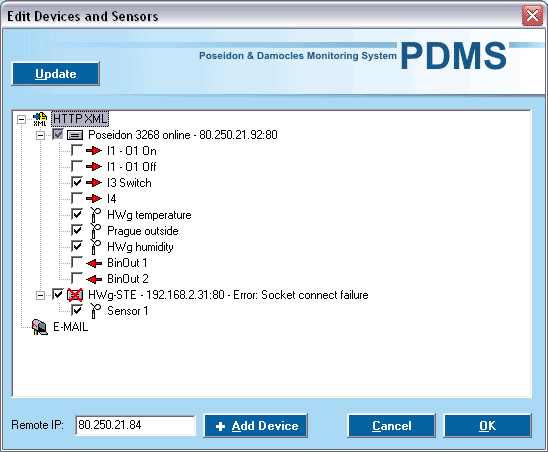Viewport: 548px width, 452px height.
Task: Enable the BinOut 1 checkbox
Action: [77, 262]
